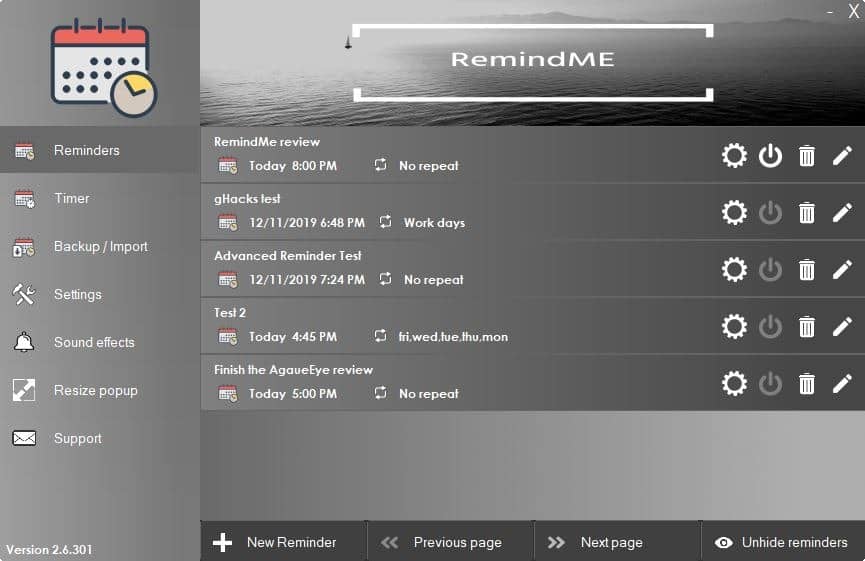Select Finish the AgaueEye review title
The height and width of the screenshot is (561, 865).
(x=293, y=370)
